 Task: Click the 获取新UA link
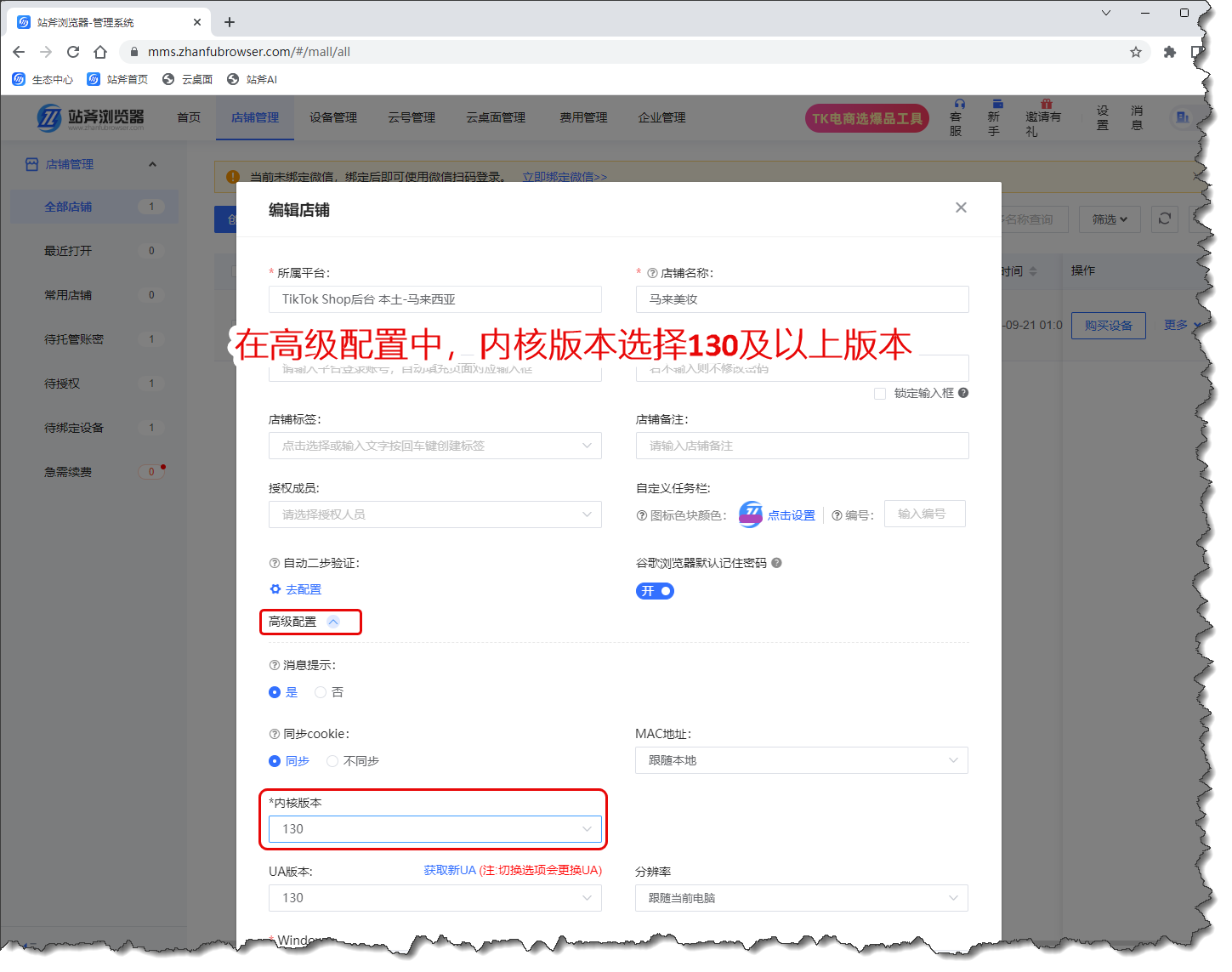[450, 870]
